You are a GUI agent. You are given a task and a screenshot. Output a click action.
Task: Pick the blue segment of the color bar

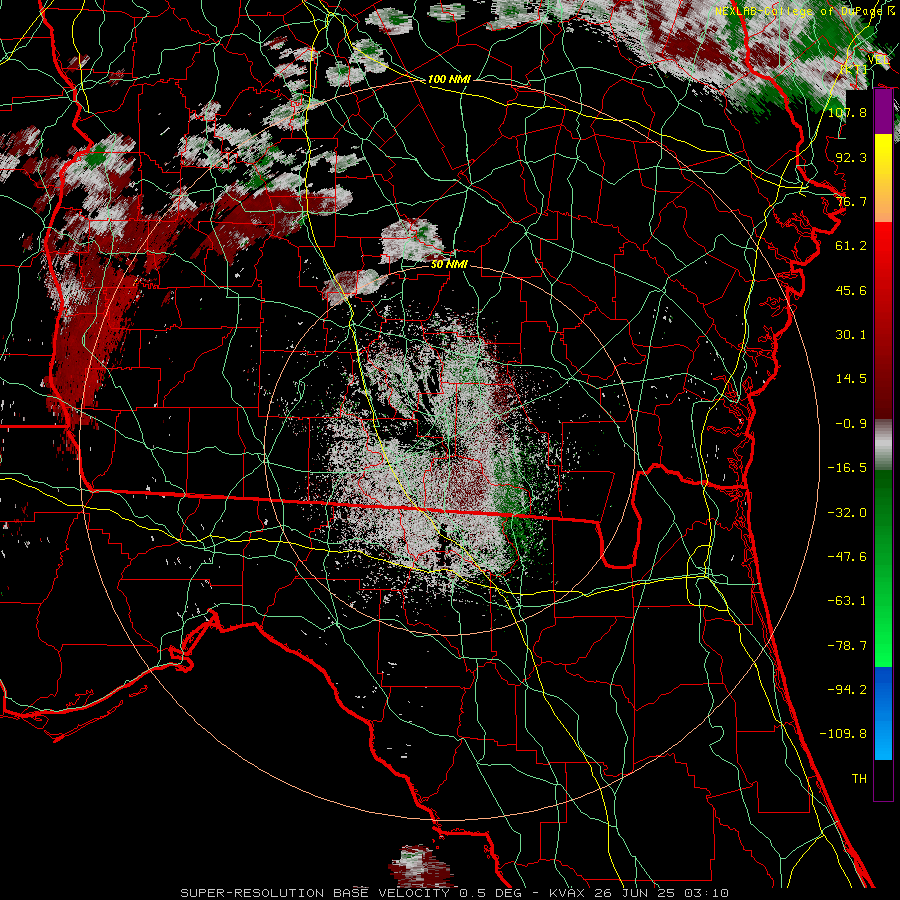[x=883, y=713]
